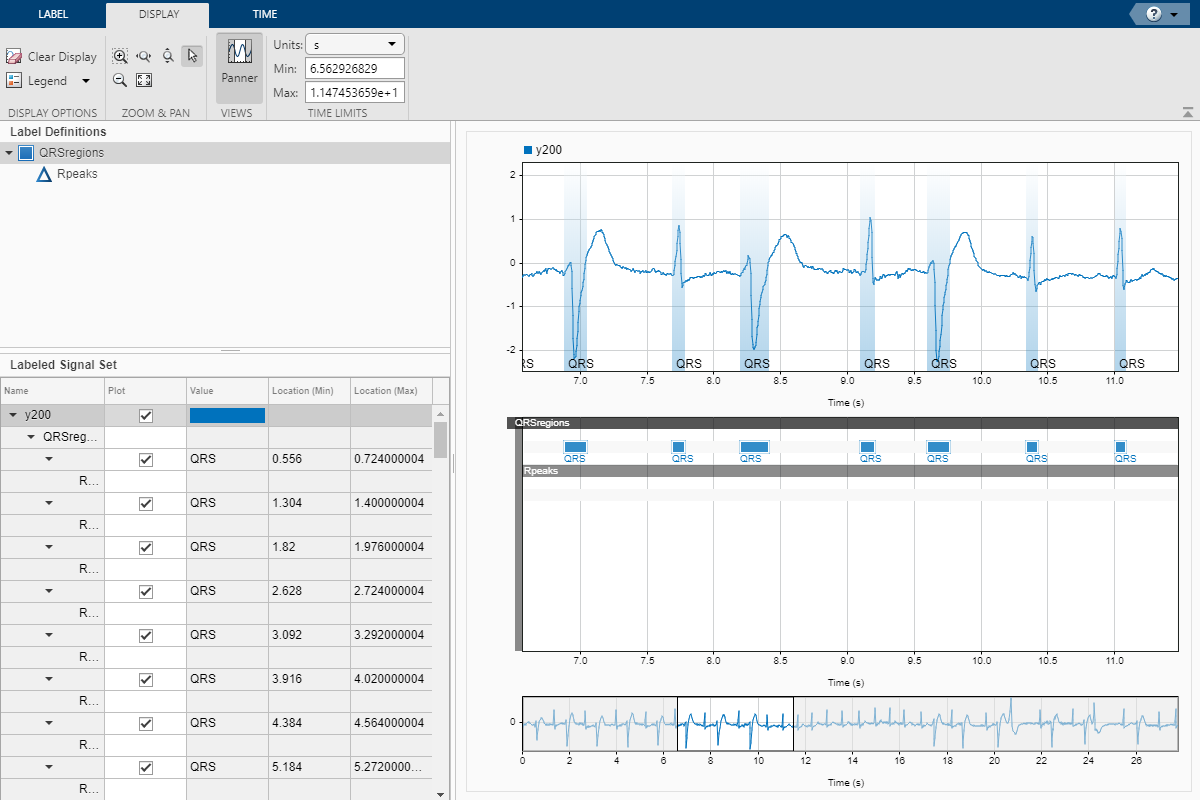Uncheck the Plot checkbox for y200

[x=146, y=416]
